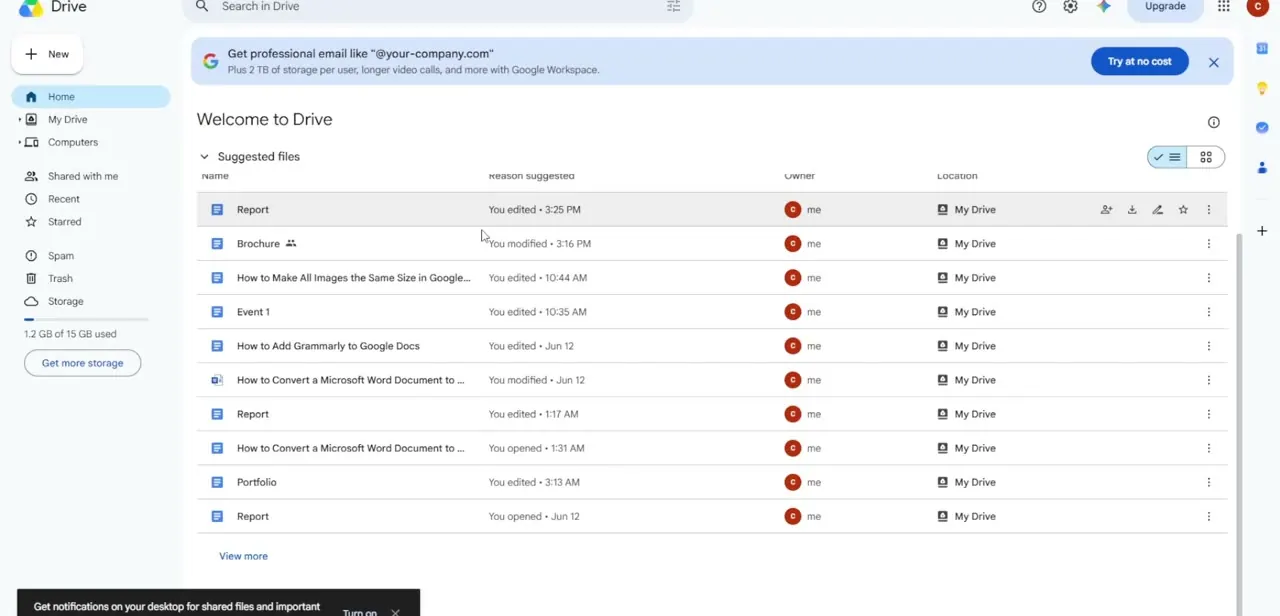Click Get more storage button
The height and width of the screenshot is (616, 1280).
[x=82, y=363]
